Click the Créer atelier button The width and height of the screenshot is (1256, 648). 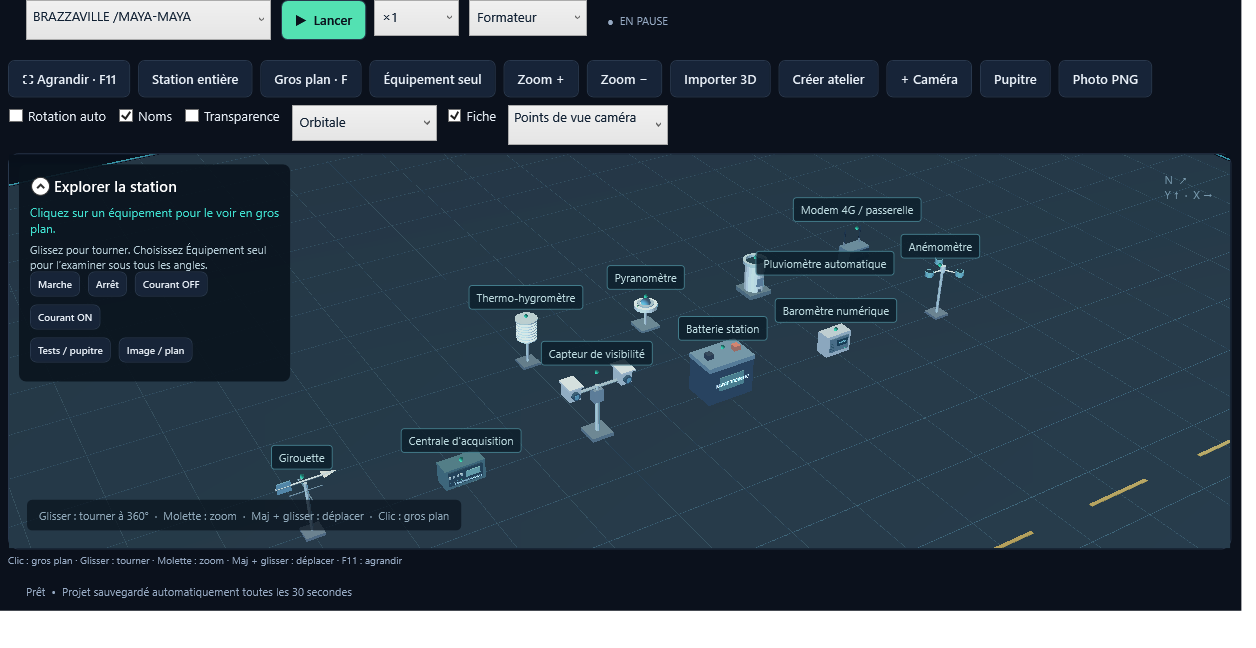tap(828, 79)
